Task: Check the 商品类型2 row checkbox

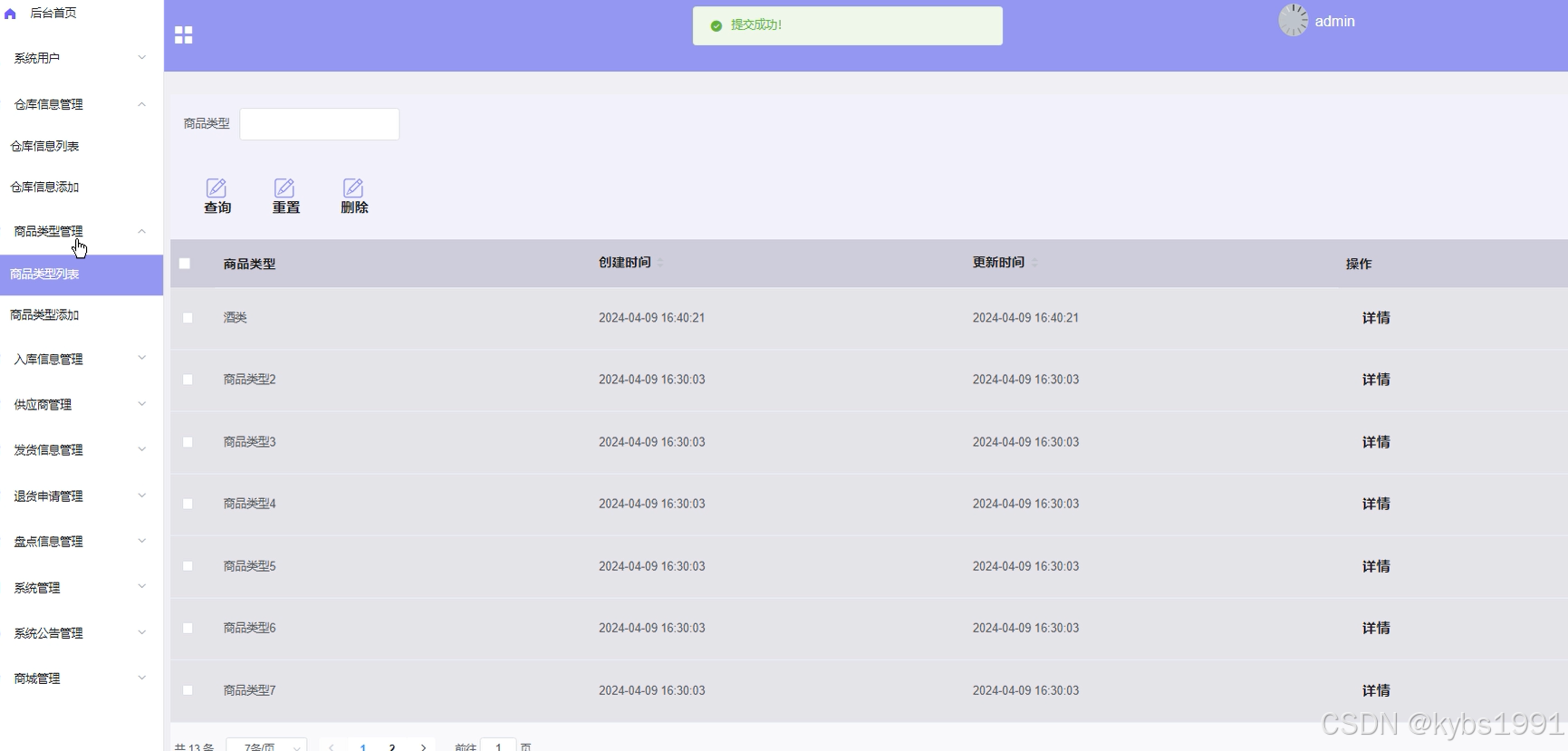Action: point(188,380)
